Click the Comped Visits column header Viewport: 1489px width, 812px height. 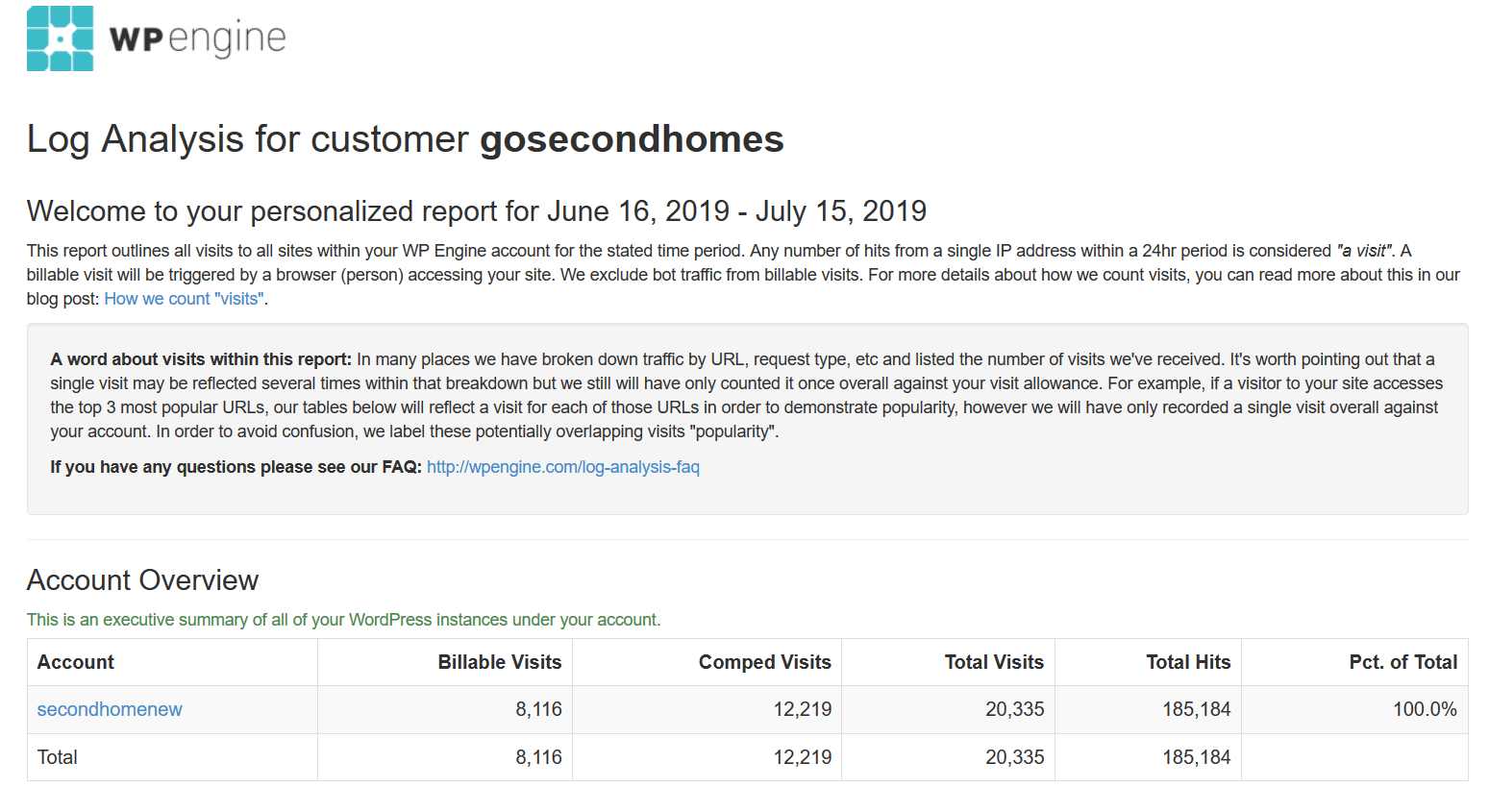click(765, 662)
